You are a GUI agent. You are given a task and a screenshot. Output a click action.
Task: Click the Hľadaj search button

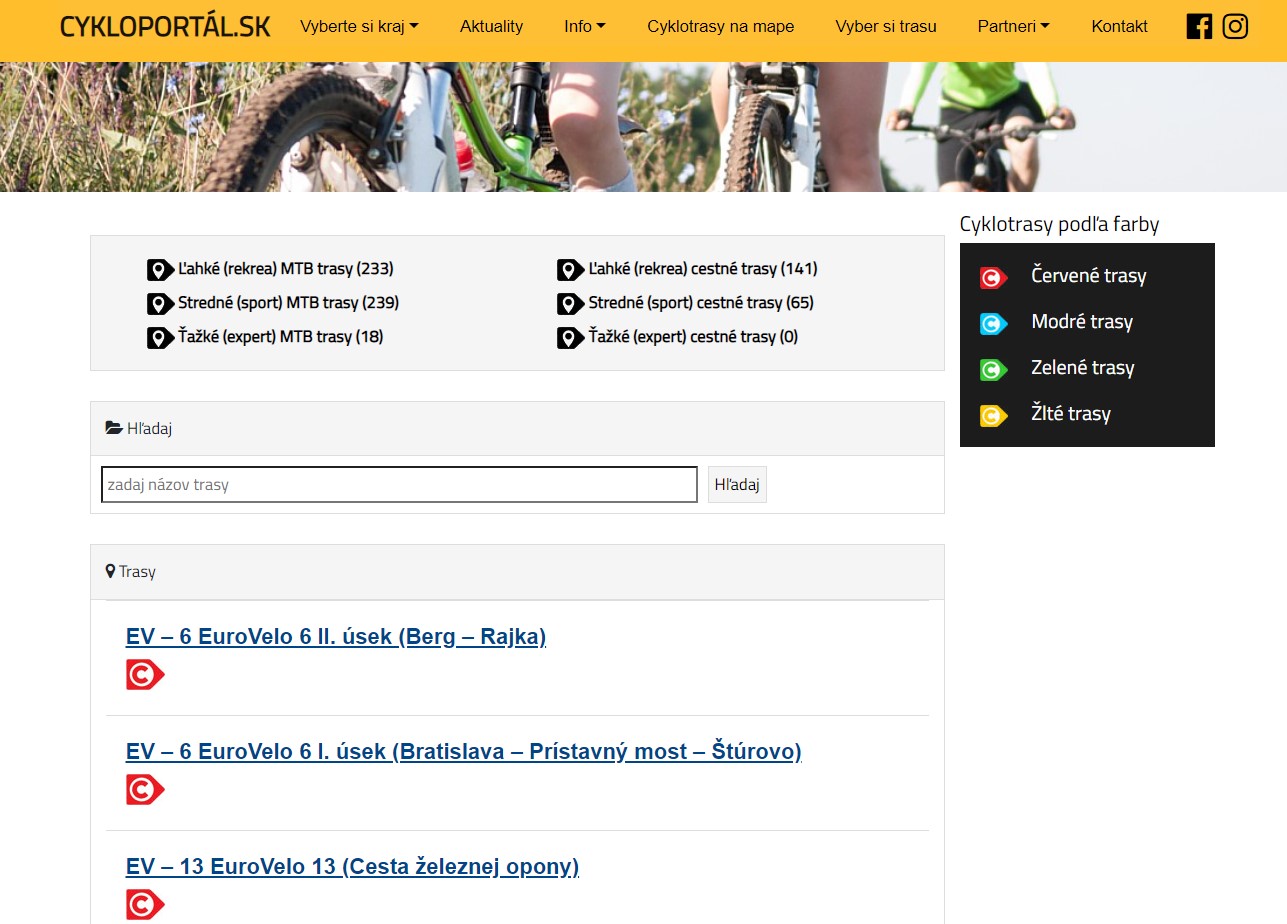coord(737,485)
